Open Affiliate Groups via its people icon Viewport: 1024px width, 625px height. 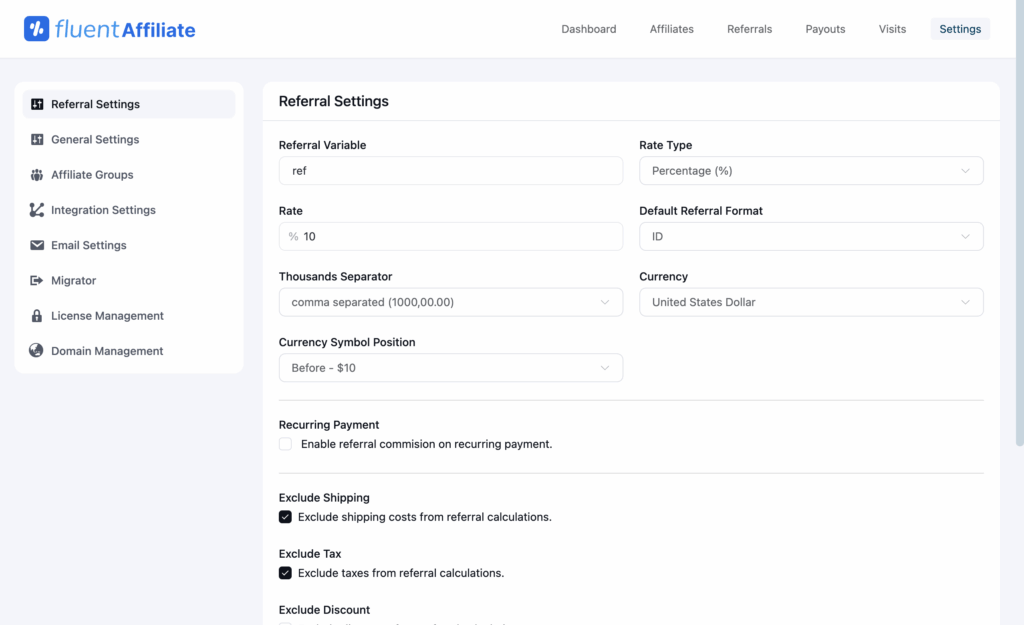click(x=37, y=174)
